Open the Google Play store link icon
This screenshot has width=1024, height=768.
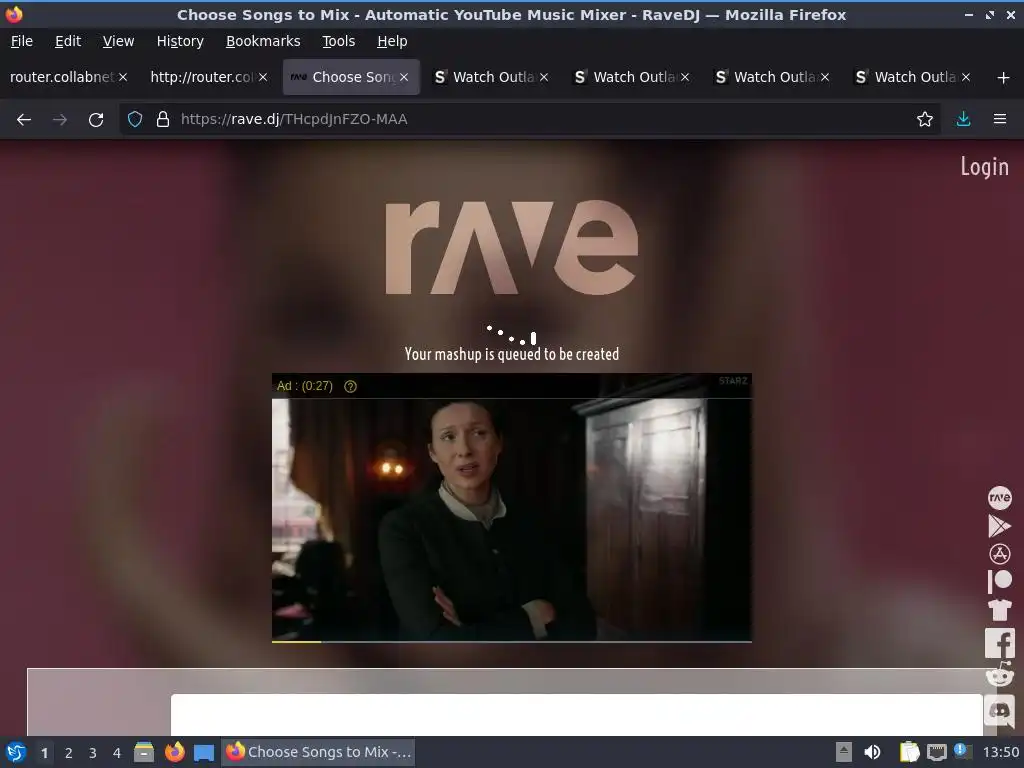[x=999, y=526]
